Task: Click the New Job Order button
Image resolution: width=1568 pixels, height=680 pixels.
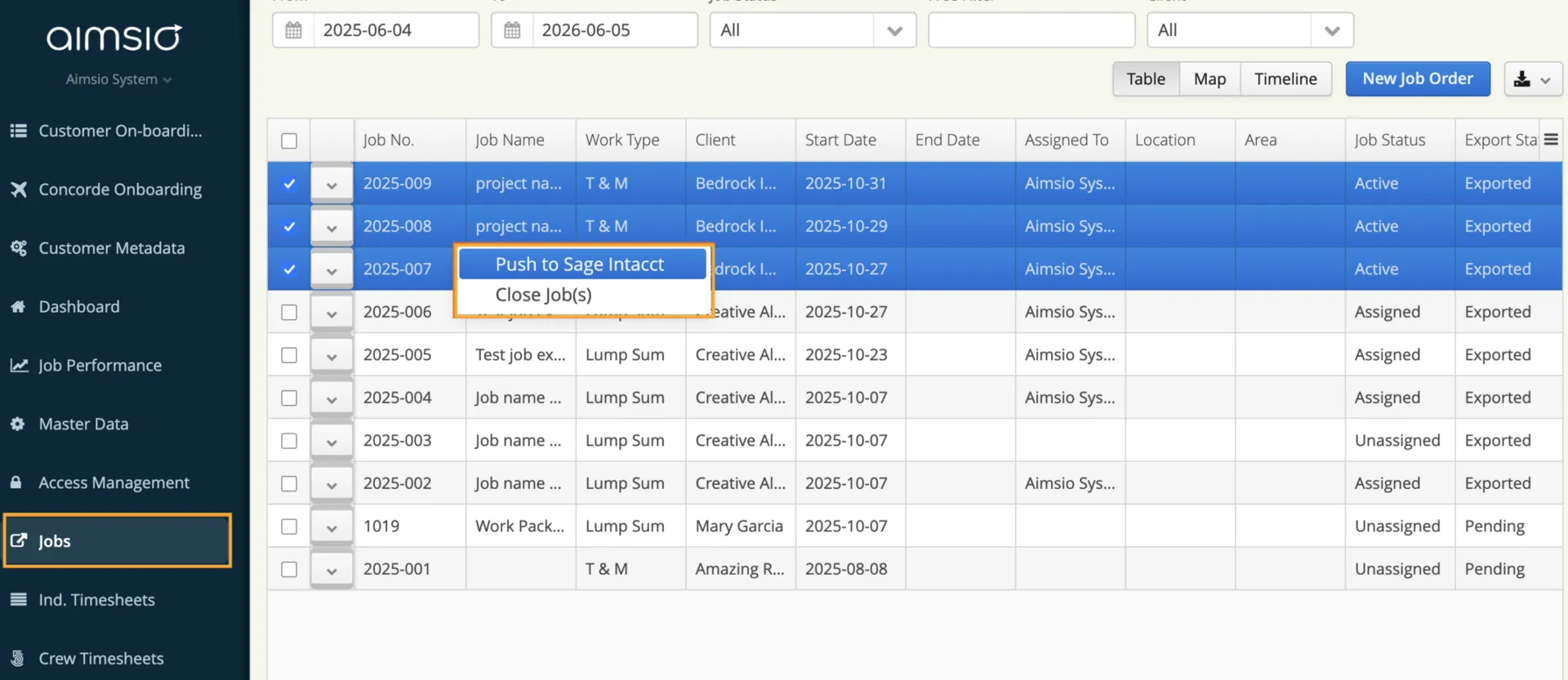Action: click(1418, 79)
